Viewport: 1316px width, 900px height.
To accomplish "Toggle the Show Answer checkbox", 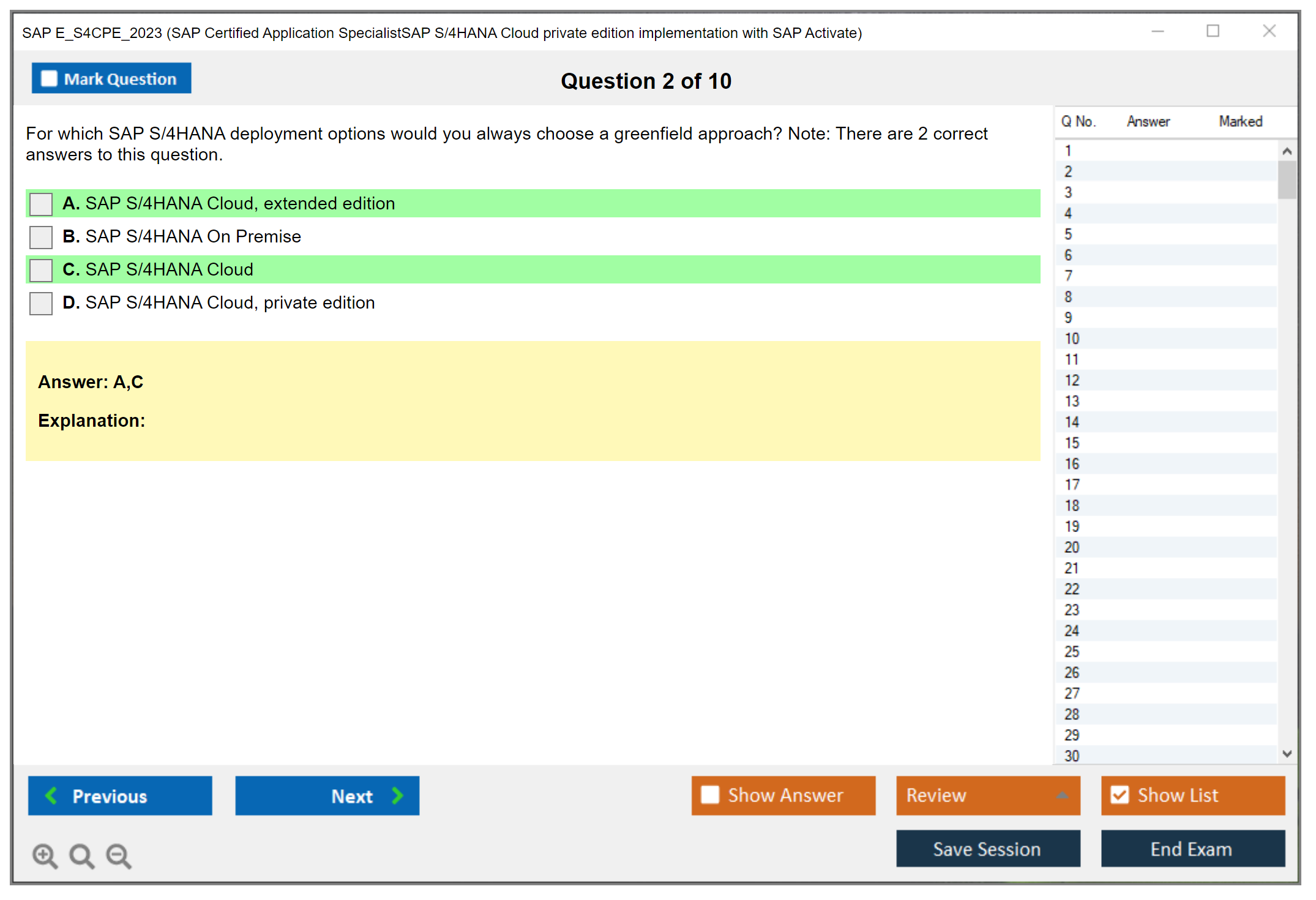I will point(710,795).
